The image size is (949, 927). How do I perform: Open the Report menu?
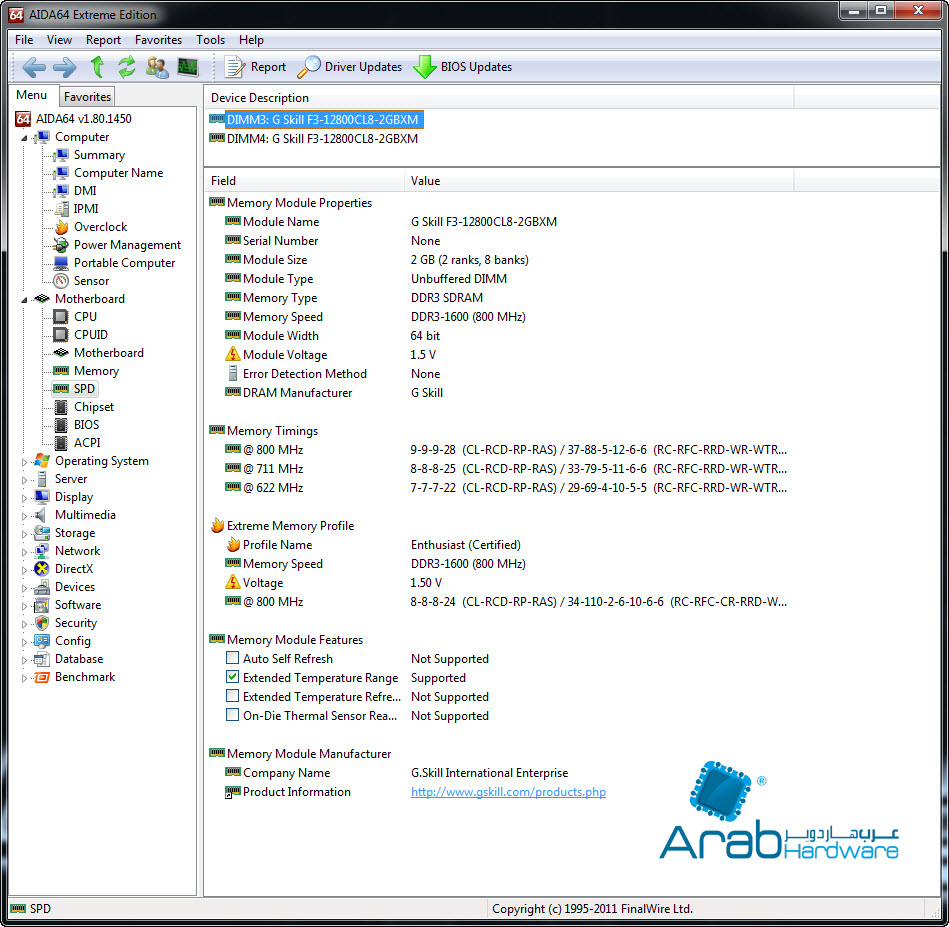pos(103,40)
